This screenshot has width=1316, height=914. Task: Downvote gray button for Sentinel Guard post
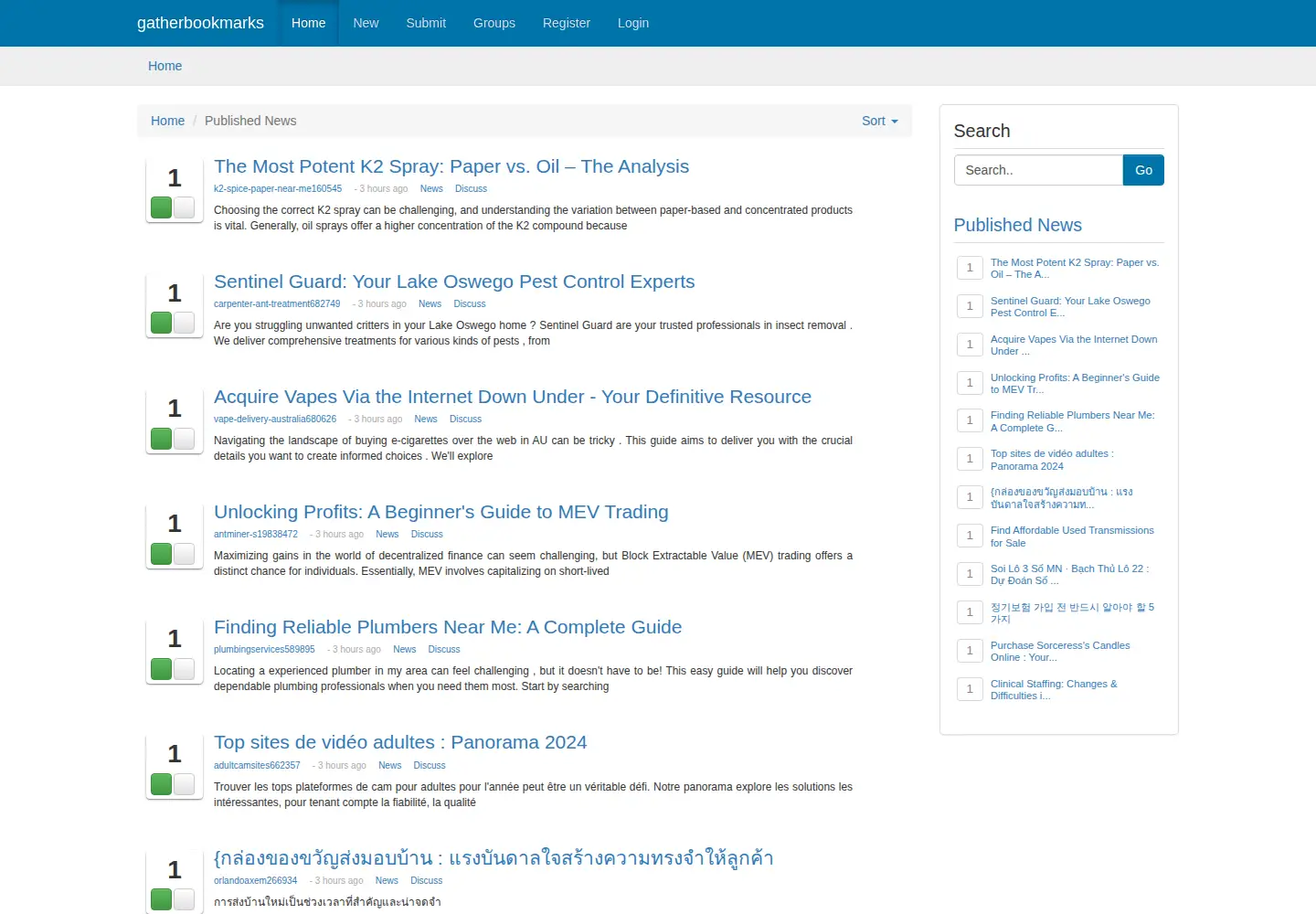coord(185,323)
